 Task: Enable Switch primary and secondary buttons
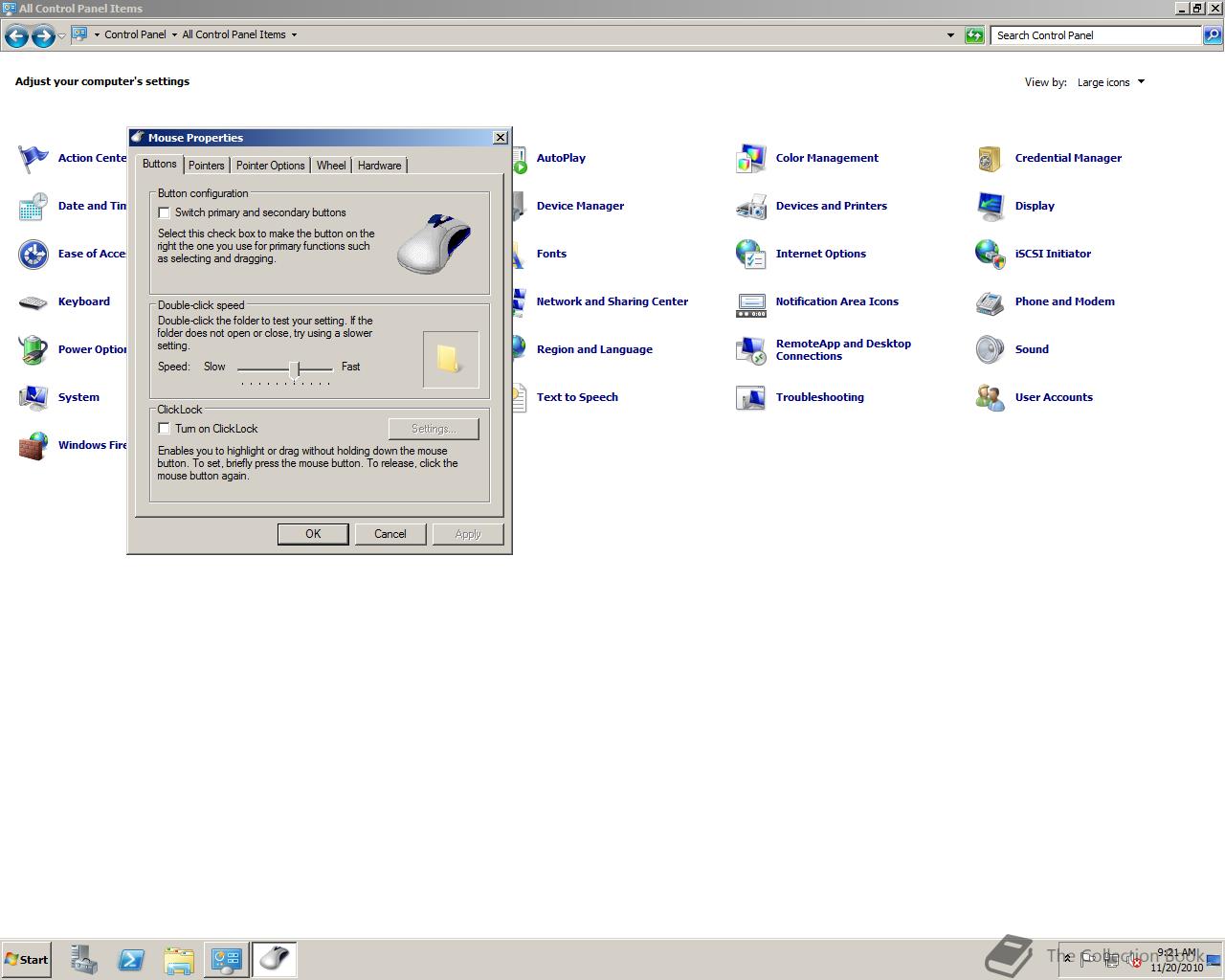164,212
